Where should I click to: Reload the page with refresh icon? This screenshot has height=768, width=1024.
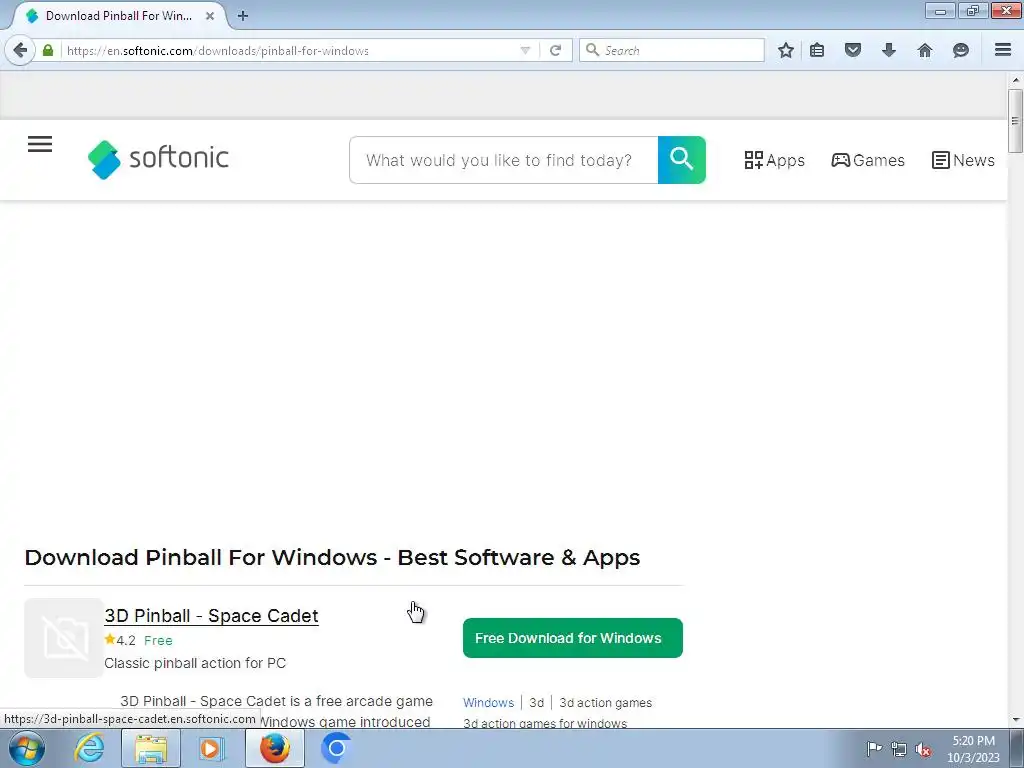coord(556,50)
